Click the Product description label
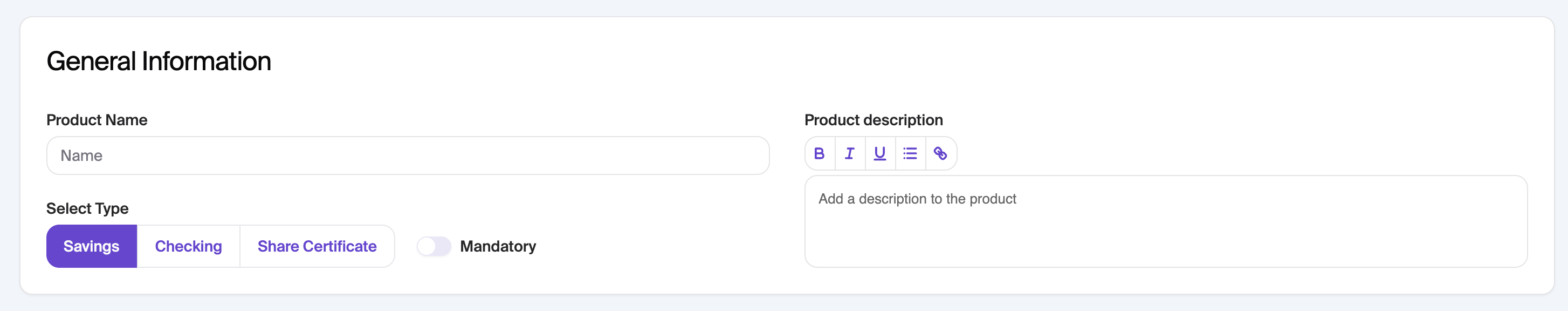Viewport: 1568px width, 311px height. tap(874, 120)
